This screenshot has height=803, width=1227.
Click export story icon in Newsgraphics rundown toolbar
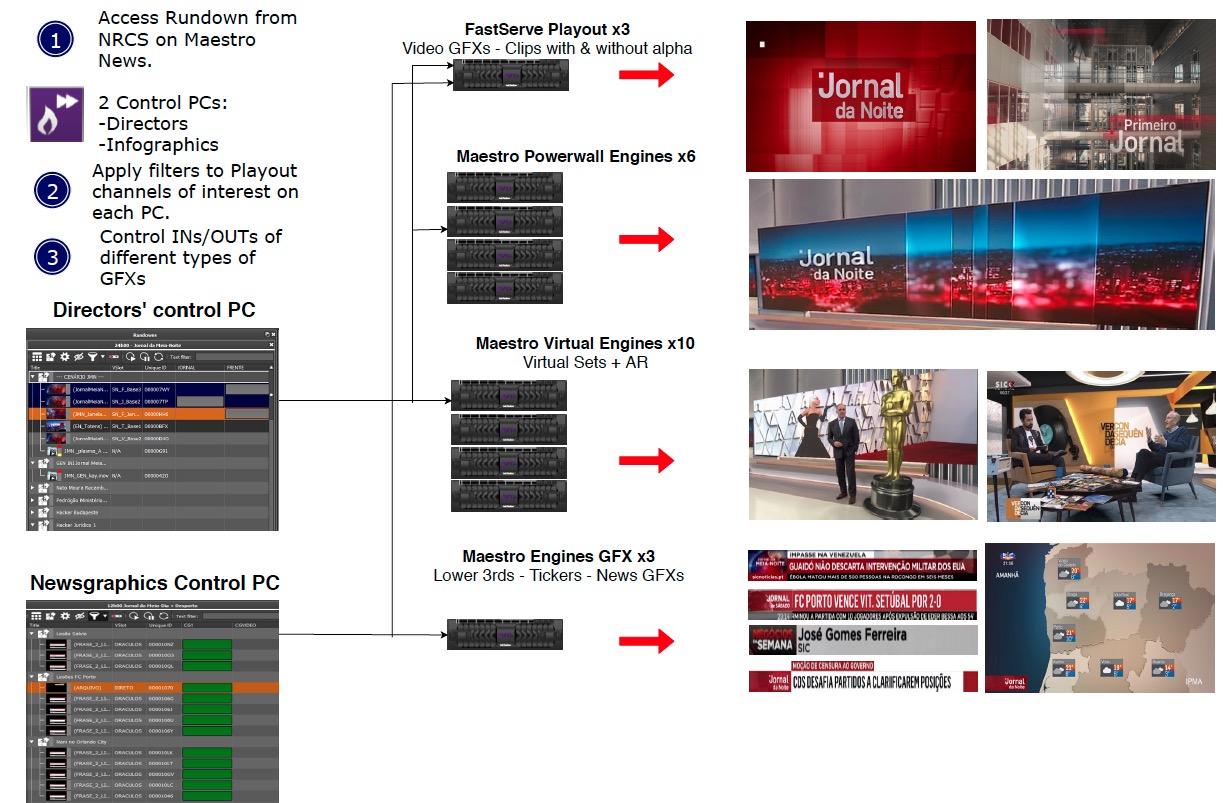coord(50,616)
